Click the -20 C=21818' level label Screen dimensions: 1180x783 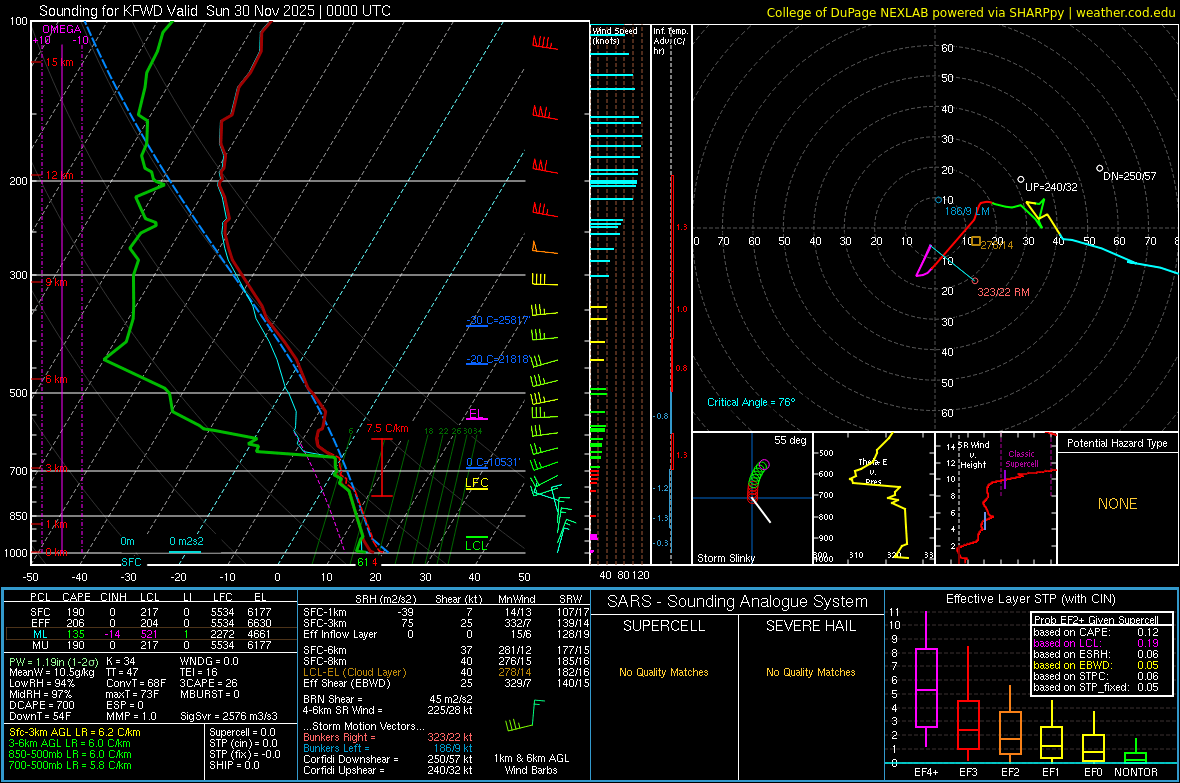(498, 359)
